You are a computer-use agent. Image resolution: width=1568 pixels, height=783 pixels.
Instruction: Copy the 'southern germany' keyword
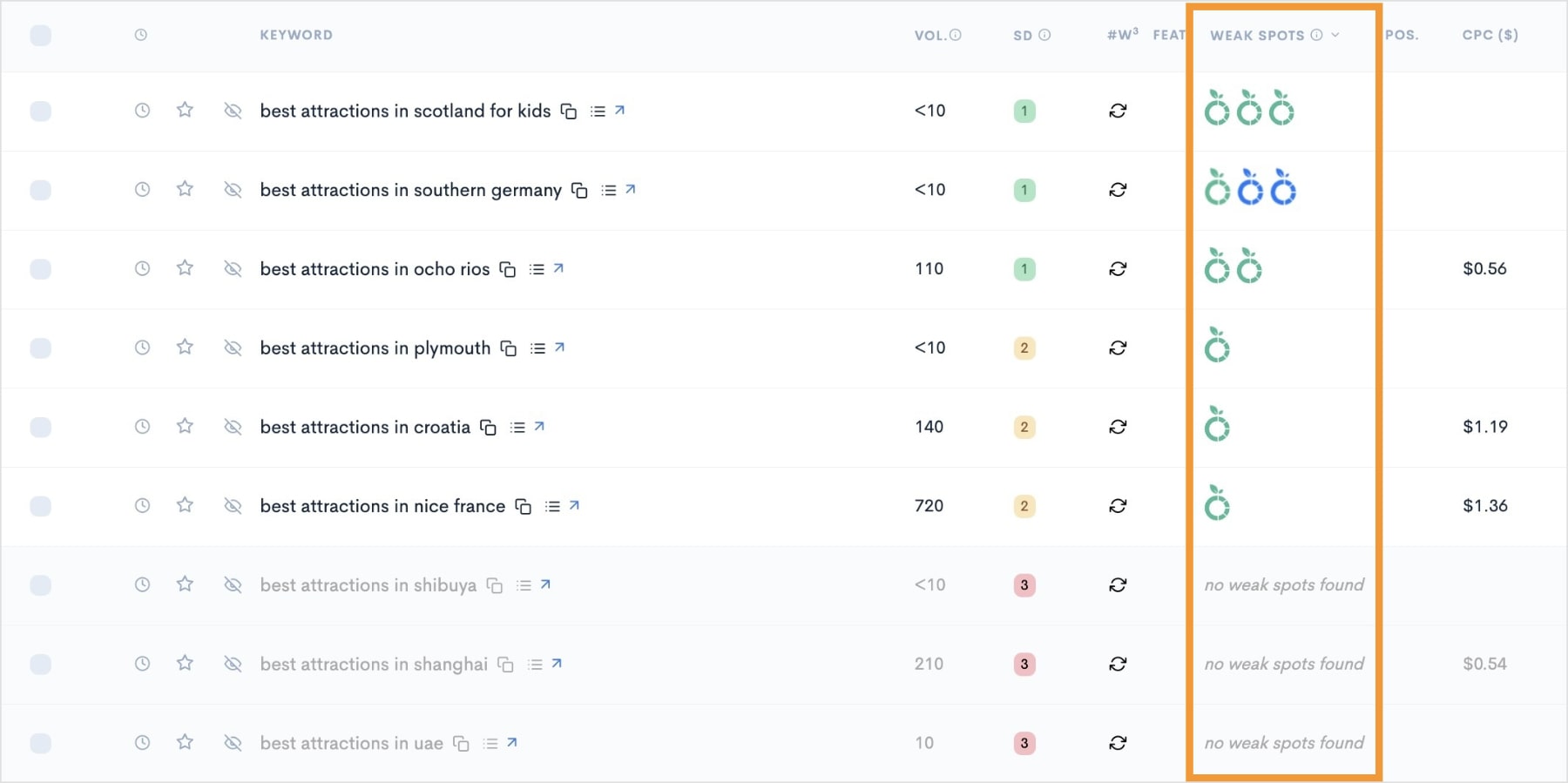pos(579,190)
